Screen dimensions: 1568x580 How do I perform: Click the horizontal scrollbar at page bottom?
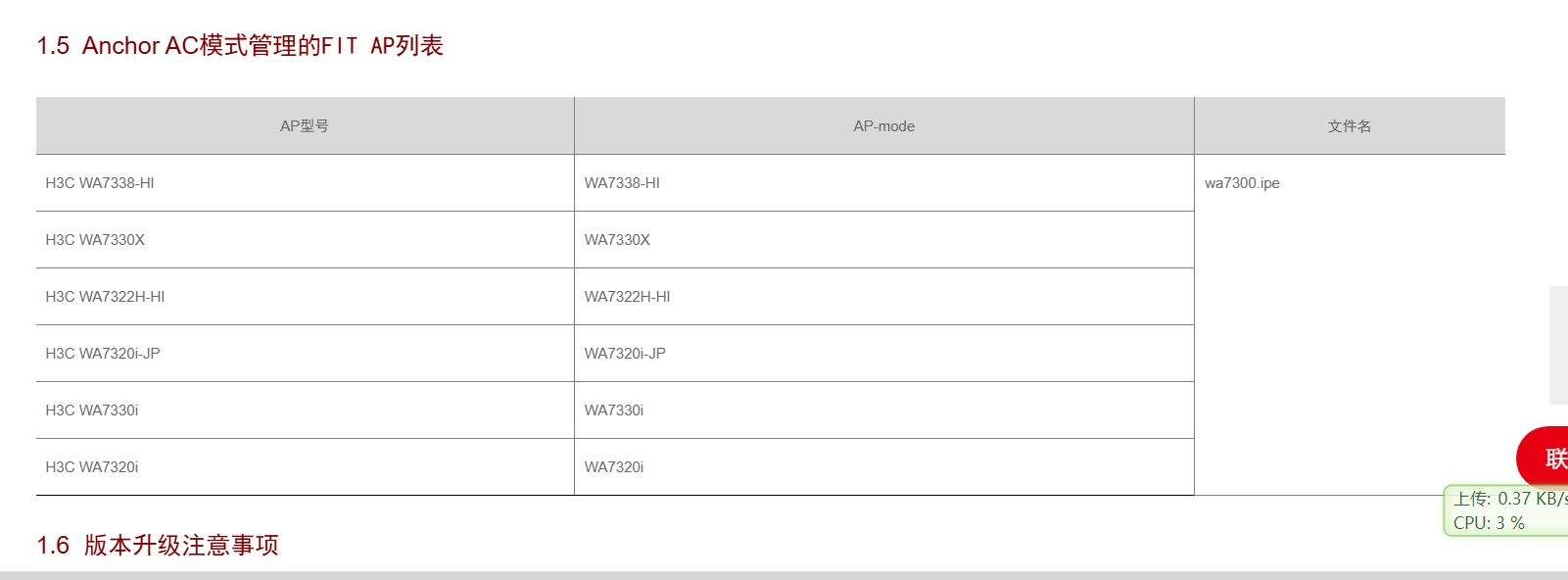pyautogui.click(x=784, y=575)
